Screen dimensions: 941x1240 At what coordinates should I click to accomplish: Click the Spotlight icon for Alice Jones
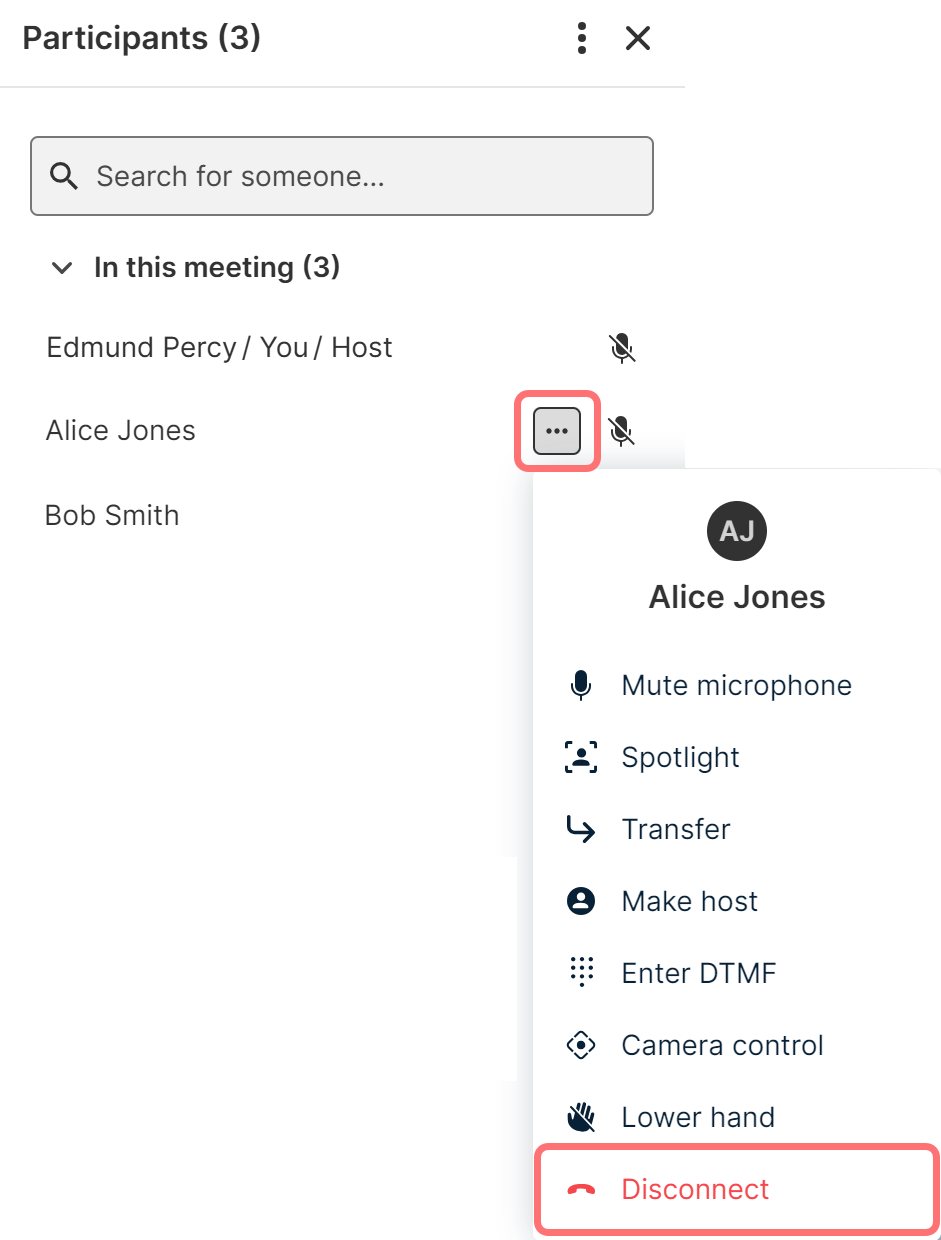(581, 757)
